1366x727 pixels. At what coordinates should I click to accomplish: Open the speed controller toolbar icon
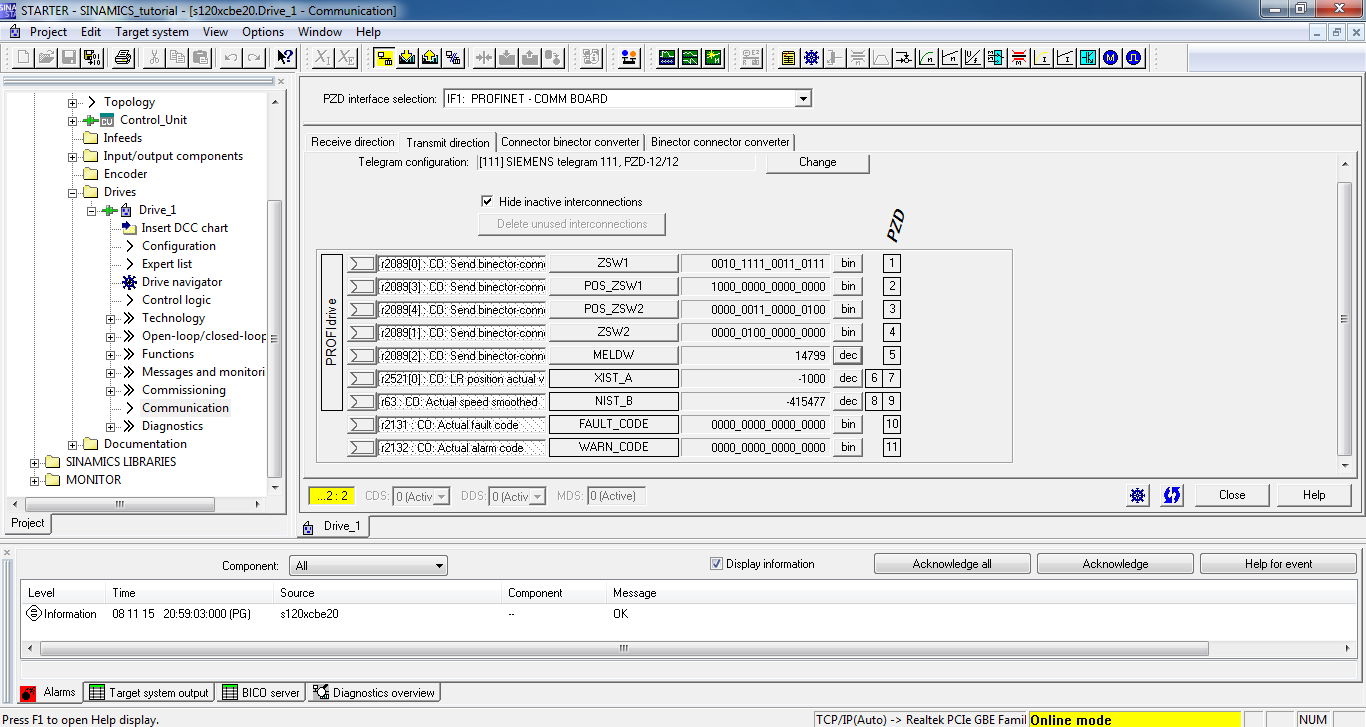pos(927,57)
